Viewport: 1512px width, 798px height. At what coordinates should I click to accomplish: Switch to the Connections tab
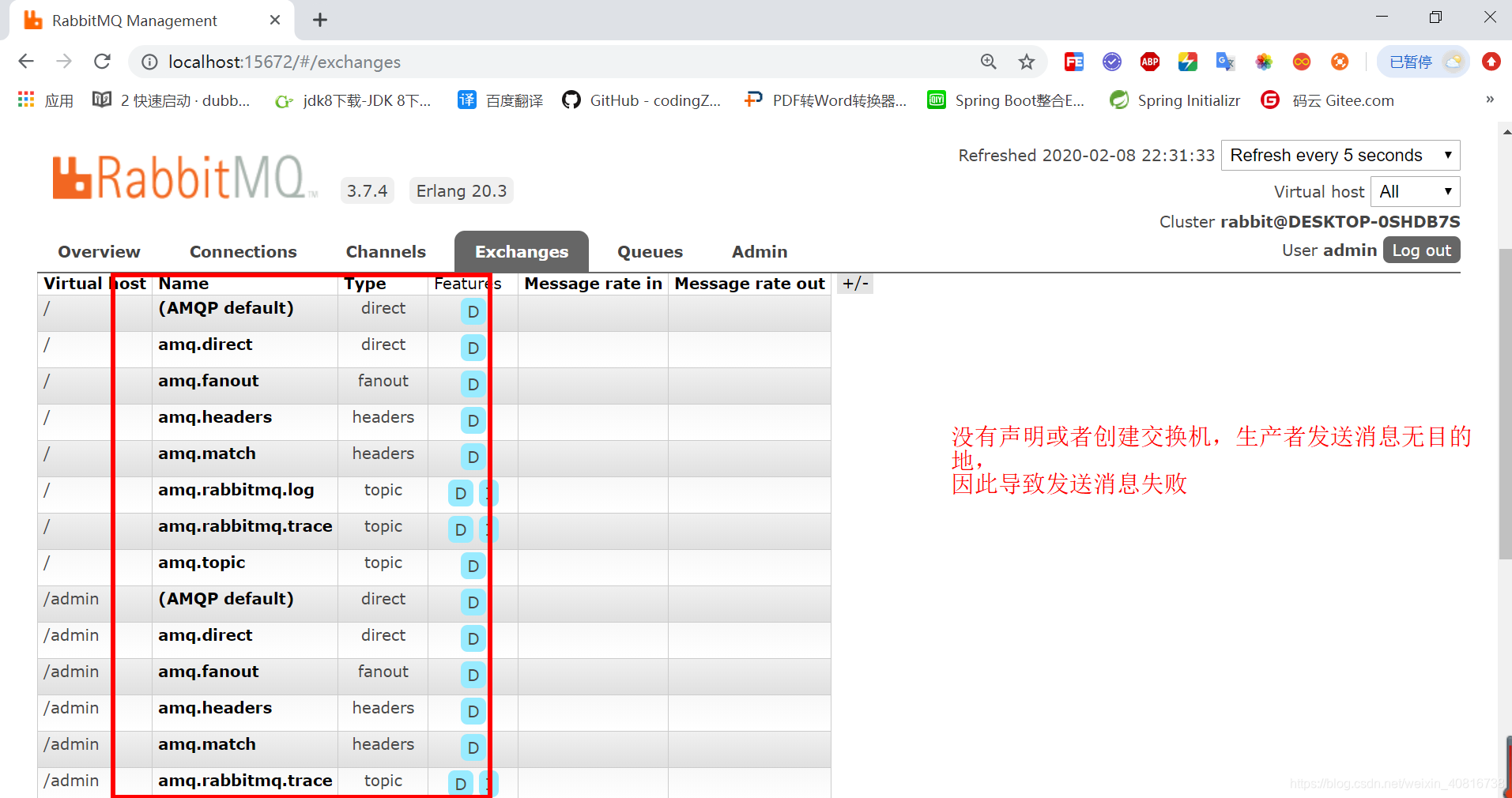tap(243, 251)
